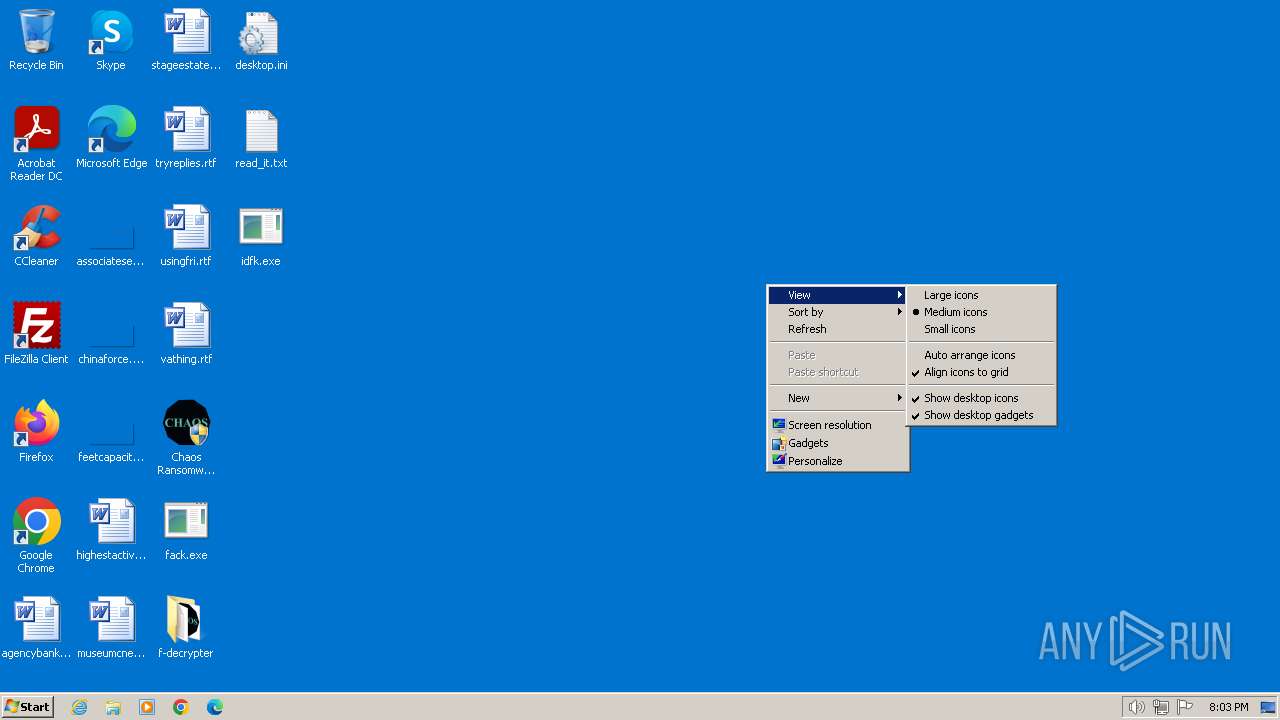Select the tryreplies.rtf file icon
1280x720 pixels.
186,139
